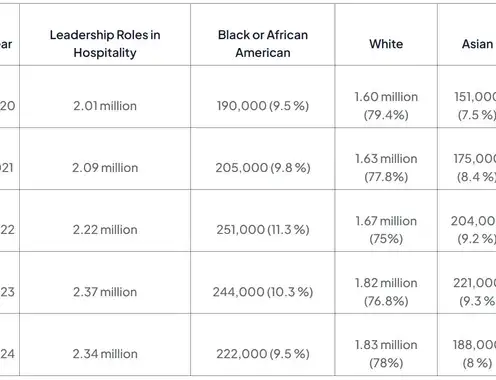Viewport: 496px width, 380px height.
Task: Select the 2.37 million cell
Action: click(x=105, y=292)
